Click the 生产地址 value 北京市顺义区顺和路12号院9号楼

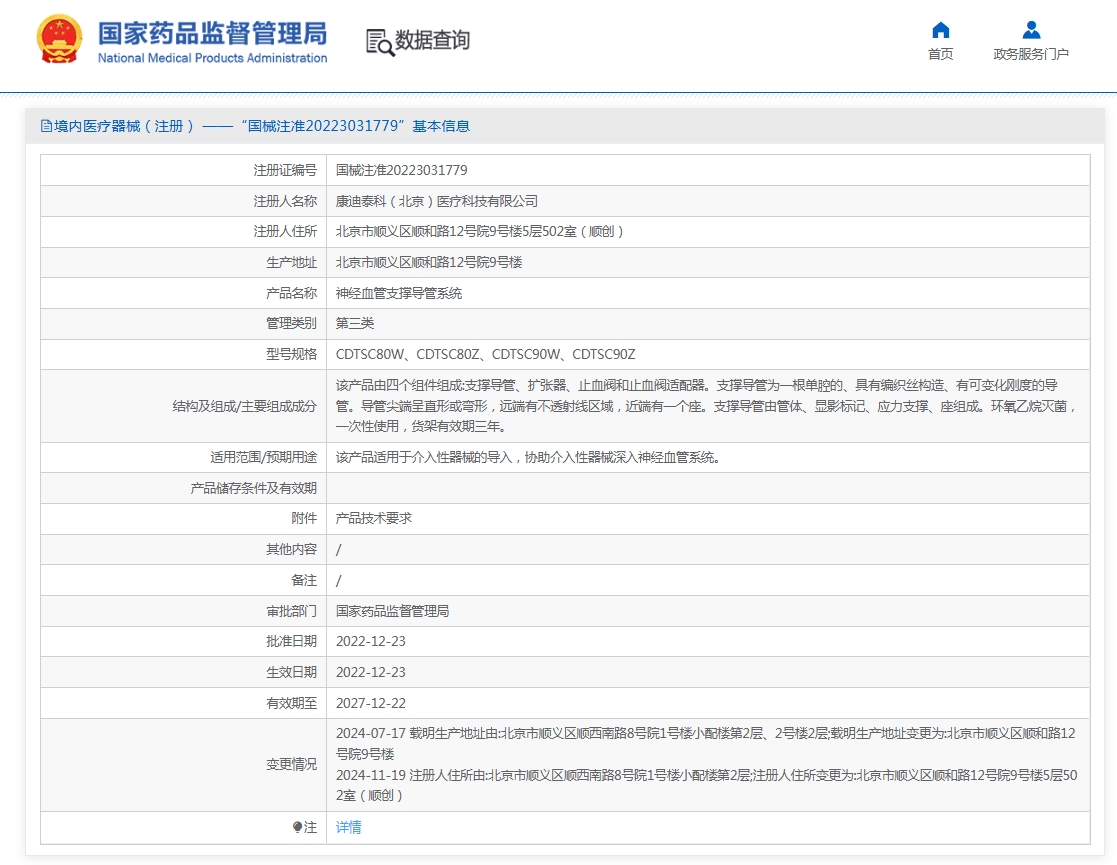click(429, 262)
